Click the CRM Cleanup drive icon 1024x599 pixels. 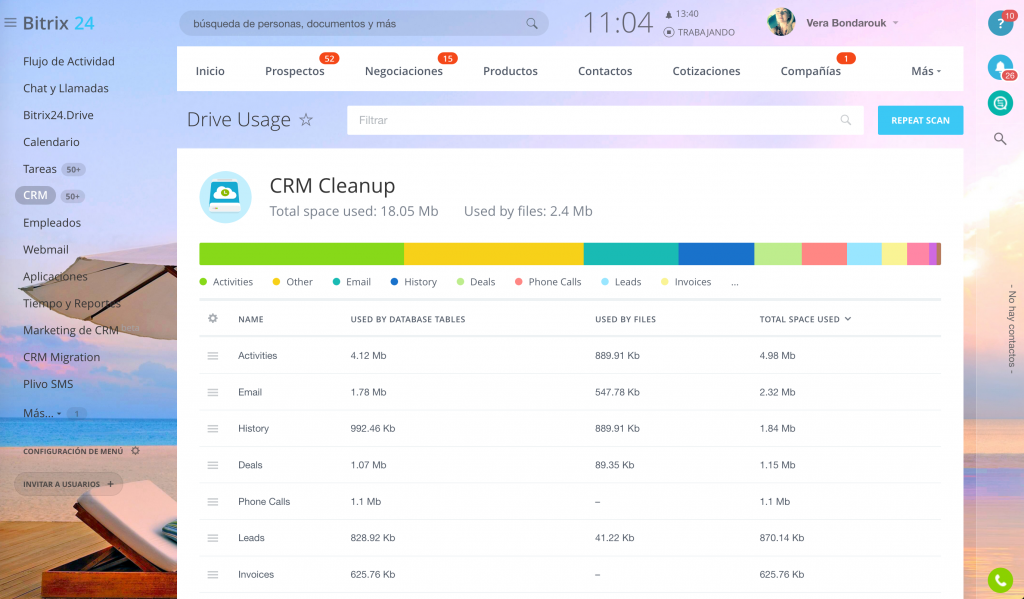tap(225, 197)
